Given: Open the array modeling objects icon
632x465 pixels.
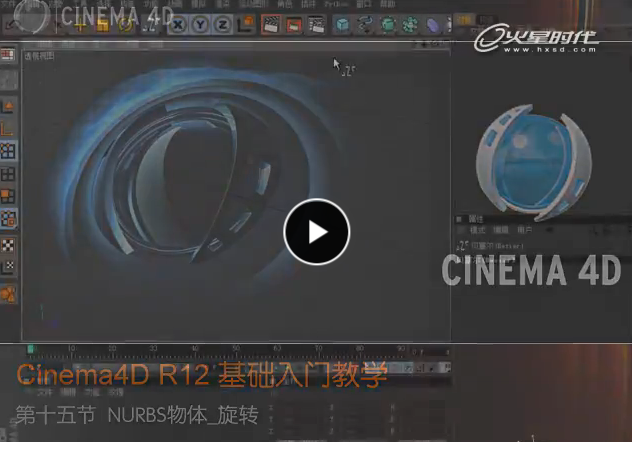Looking at the screenshot, I should pos(410,25).
